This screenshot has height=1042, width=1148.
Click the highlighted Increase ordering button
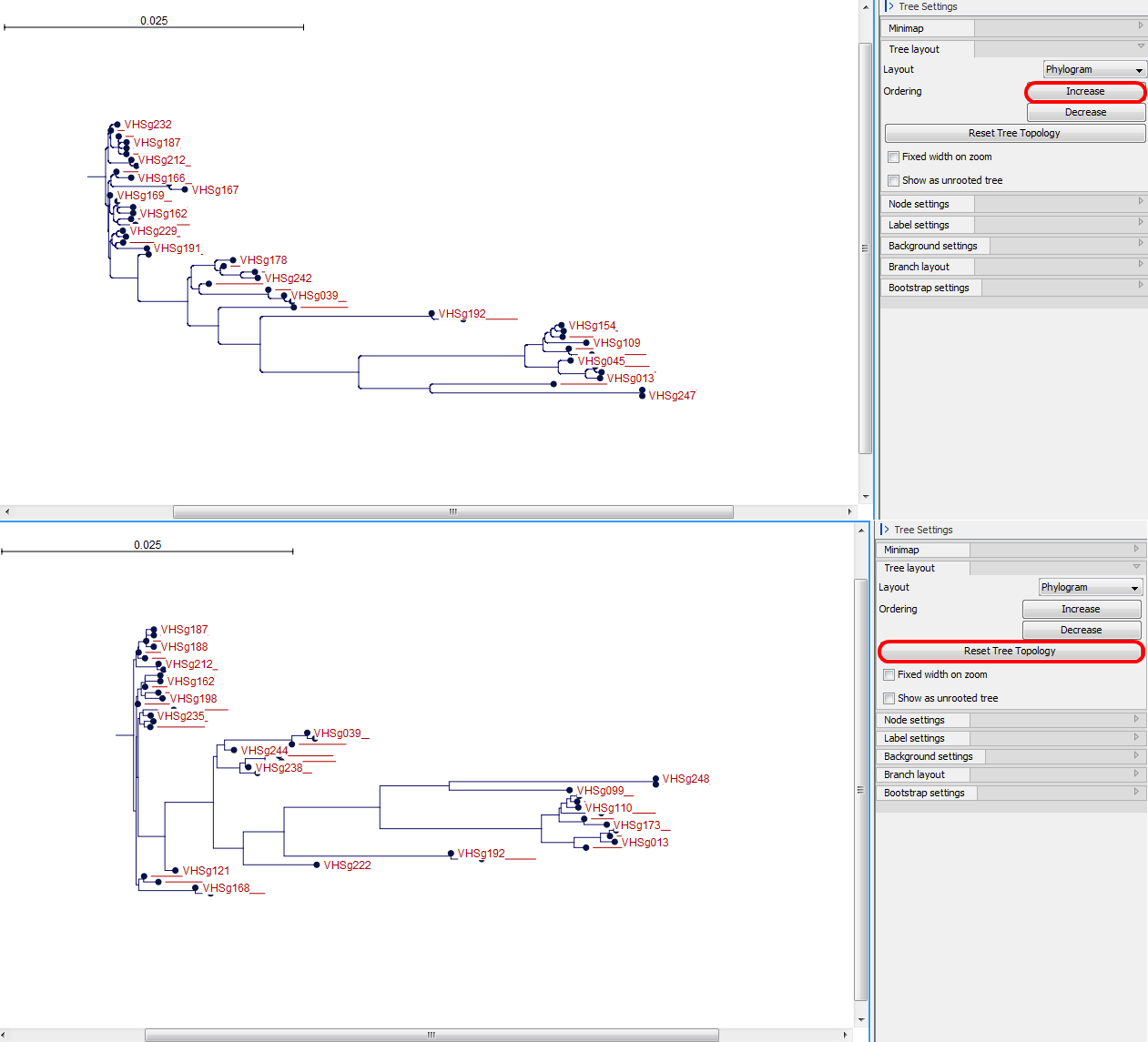pyautogui.click(x=1084, y=91)
